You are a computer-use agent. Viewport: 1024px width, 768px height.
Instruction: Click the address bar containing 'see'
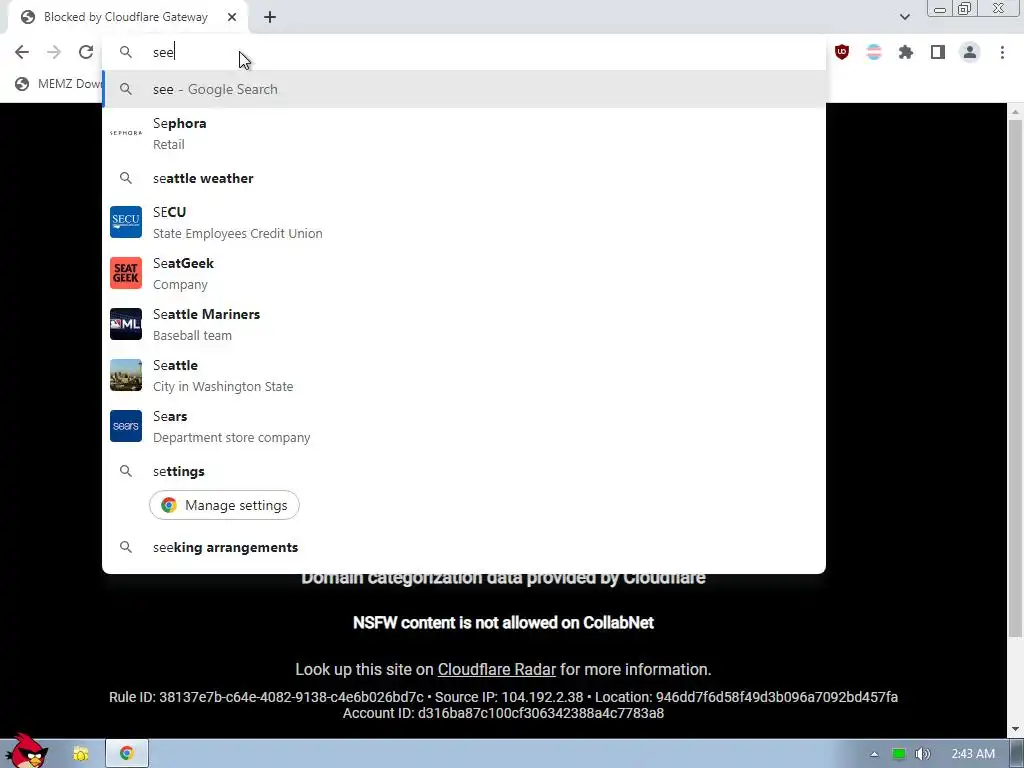tap(464, 52)
